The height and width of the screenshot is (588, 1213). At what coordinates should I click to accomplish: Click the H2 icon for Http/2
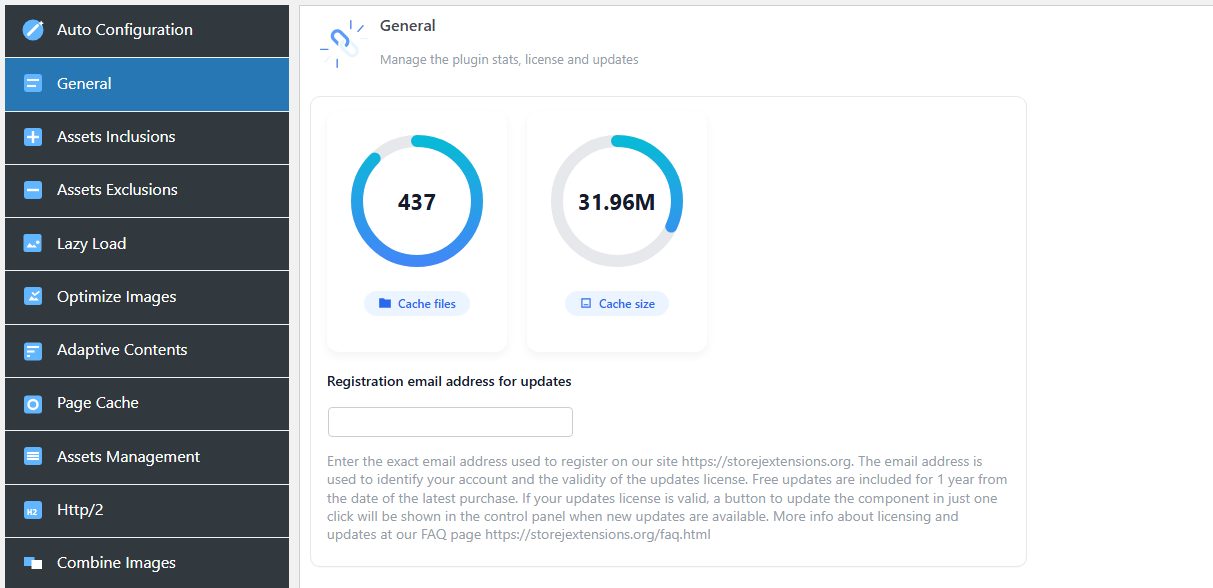pos(31,510)
